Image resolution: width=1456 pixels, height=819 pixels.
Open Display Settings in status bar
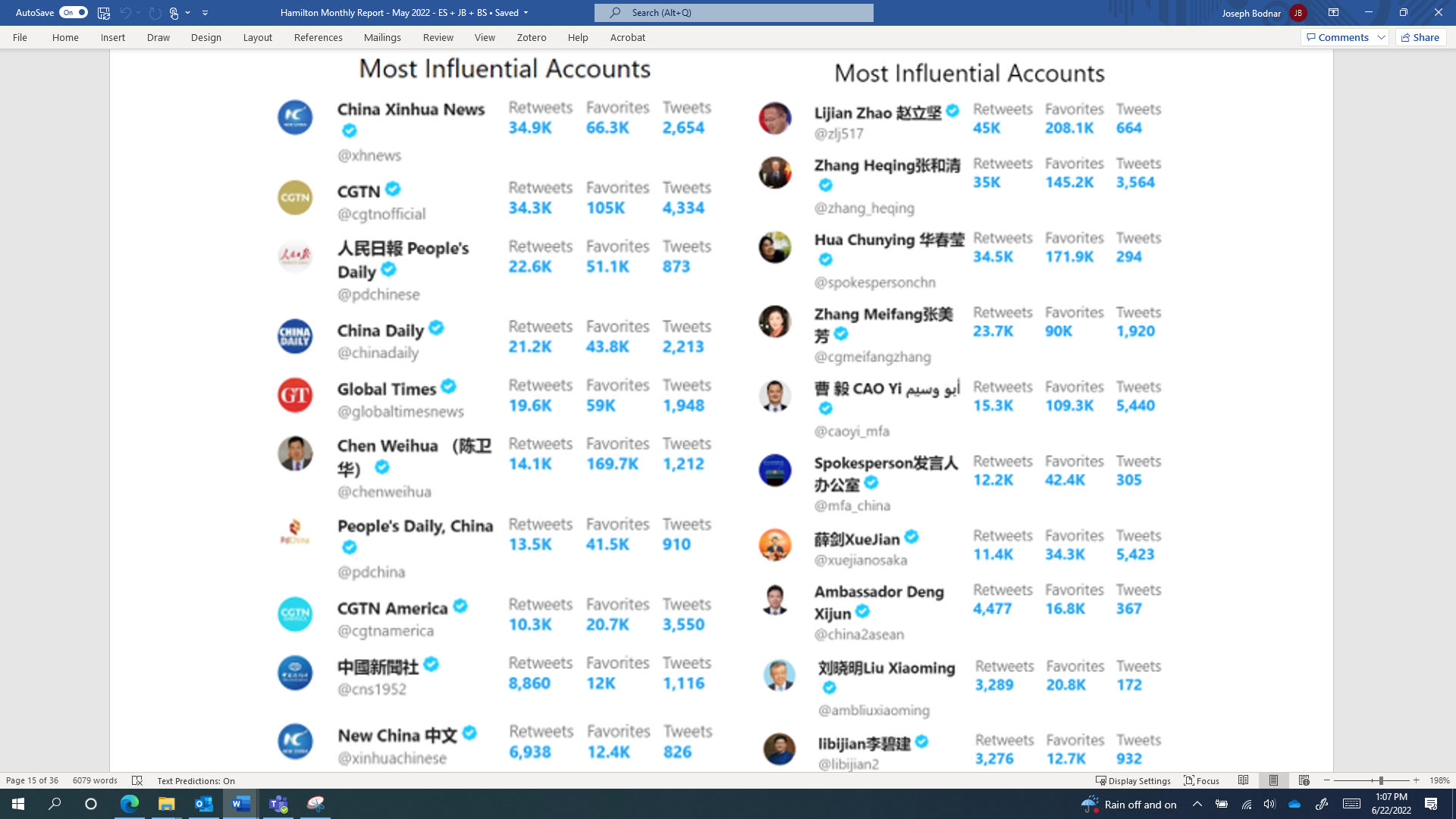click(x=1133, y=780)
